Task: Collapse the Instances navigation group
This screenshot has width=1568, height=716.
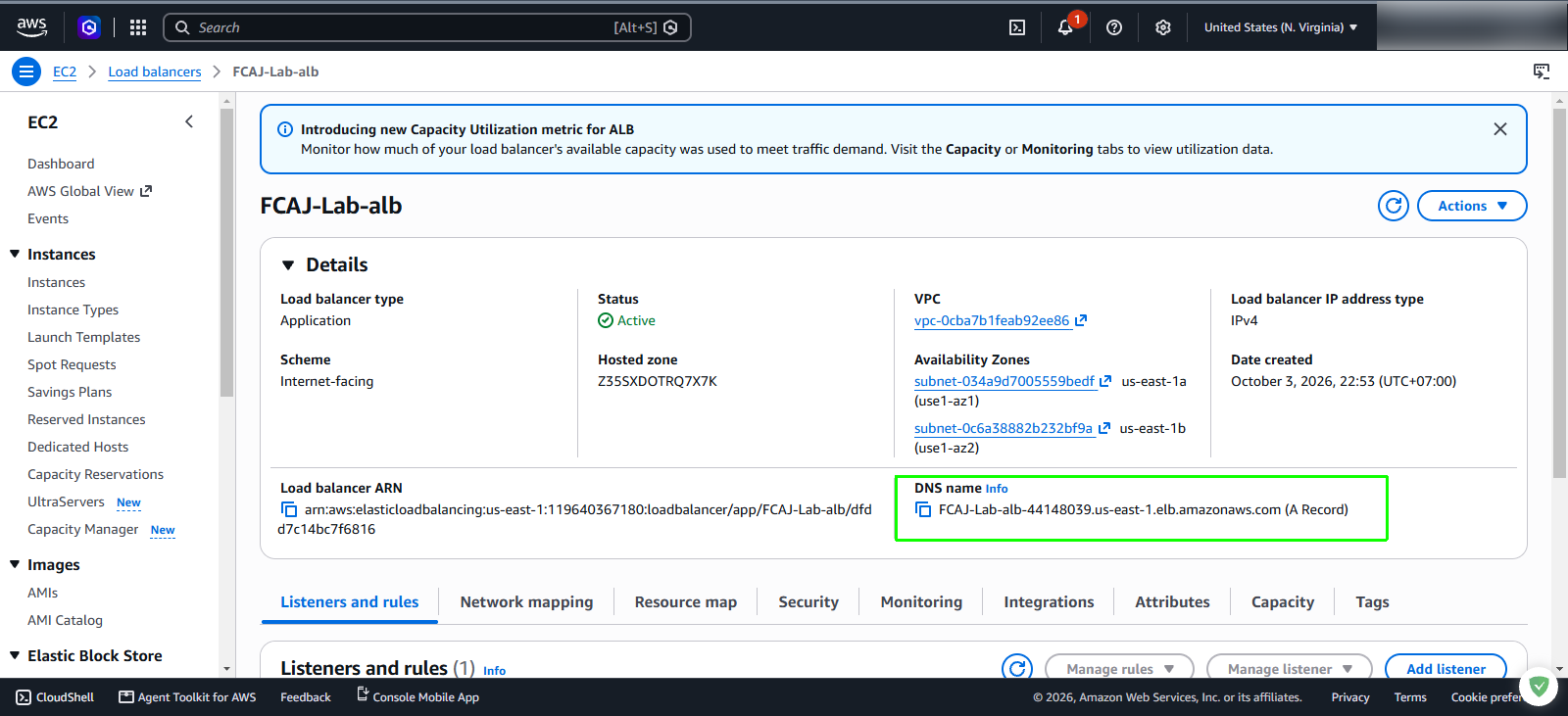Action: point(15,254)
